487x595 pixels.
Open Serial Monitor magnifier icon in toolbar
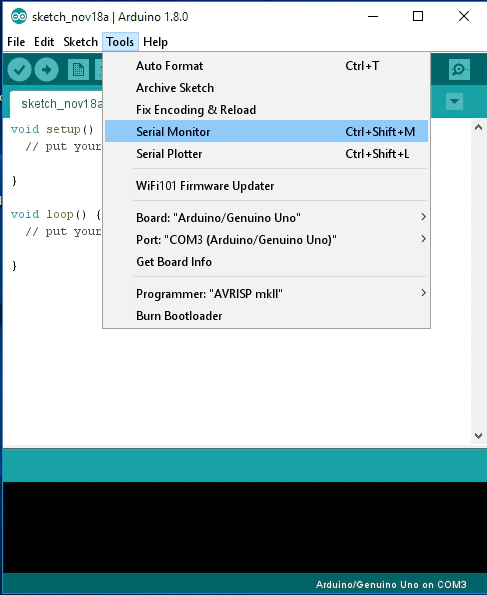pos(459,69)
